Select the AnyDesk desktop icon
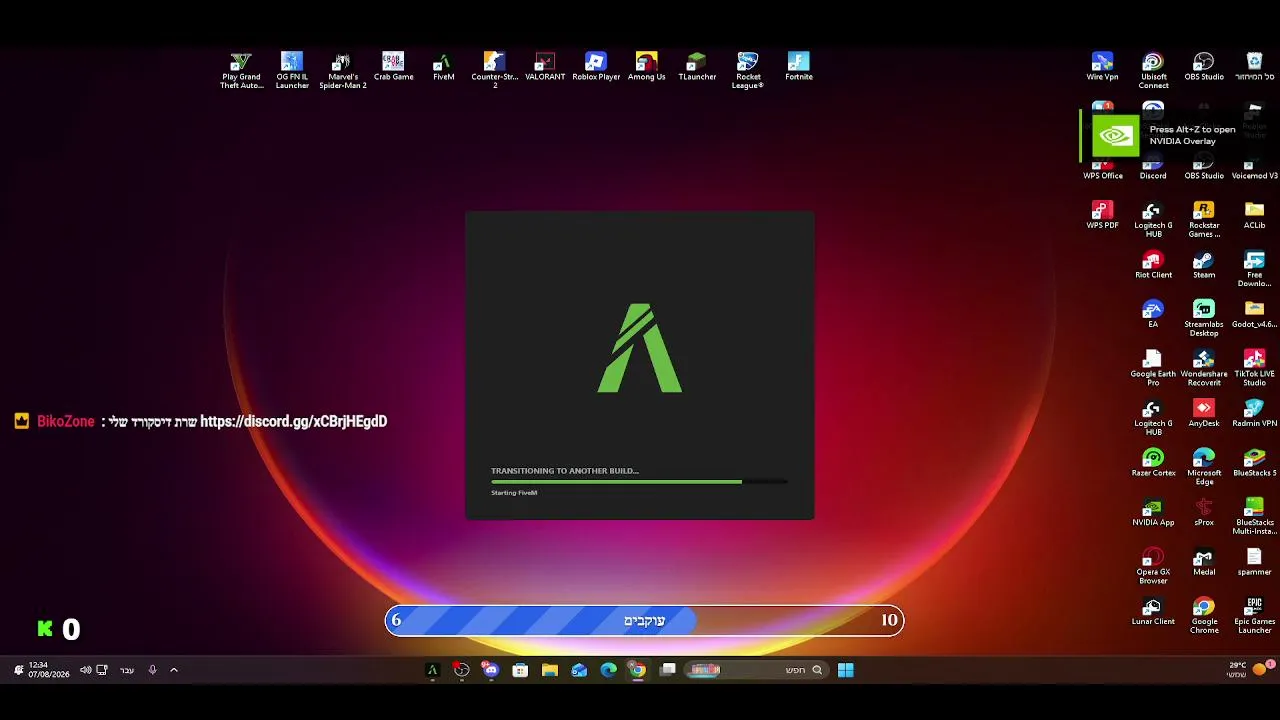The width and height of the screenshot is (1280, 720). pos(1204,413)
